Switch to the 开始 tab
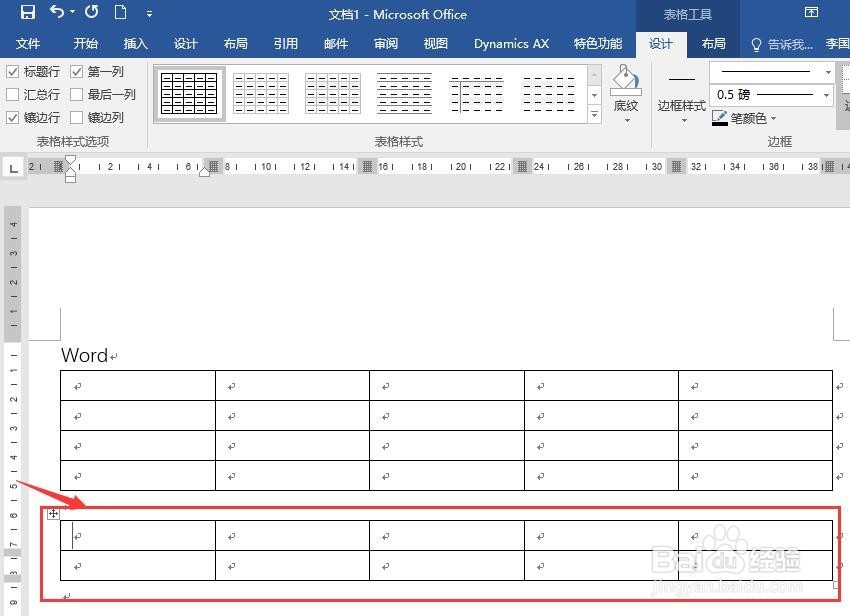This screenshot has height=616, width=850. coord(86,43)
